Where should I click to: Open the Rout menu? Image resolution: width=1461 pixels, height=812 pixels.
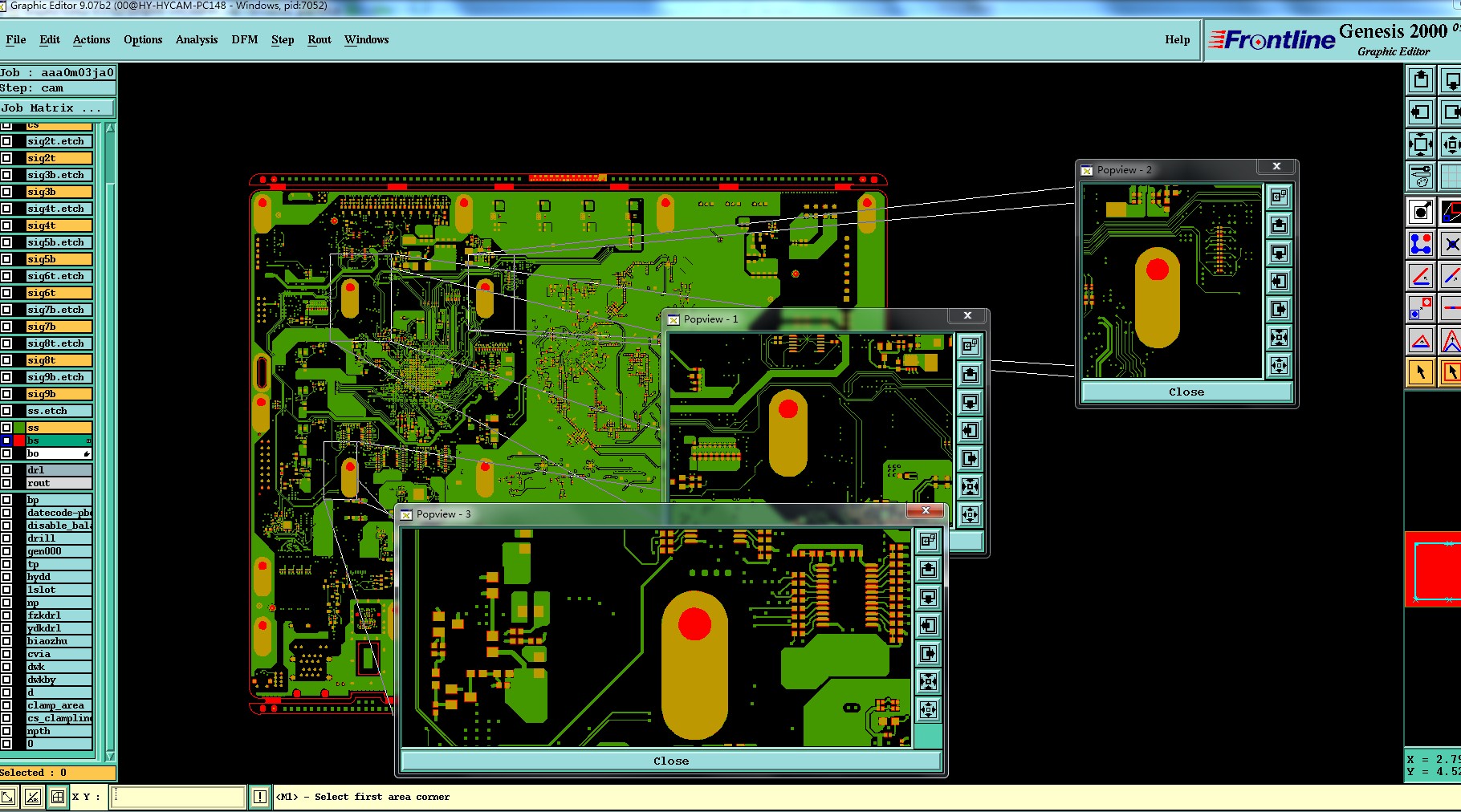(319, 39)
